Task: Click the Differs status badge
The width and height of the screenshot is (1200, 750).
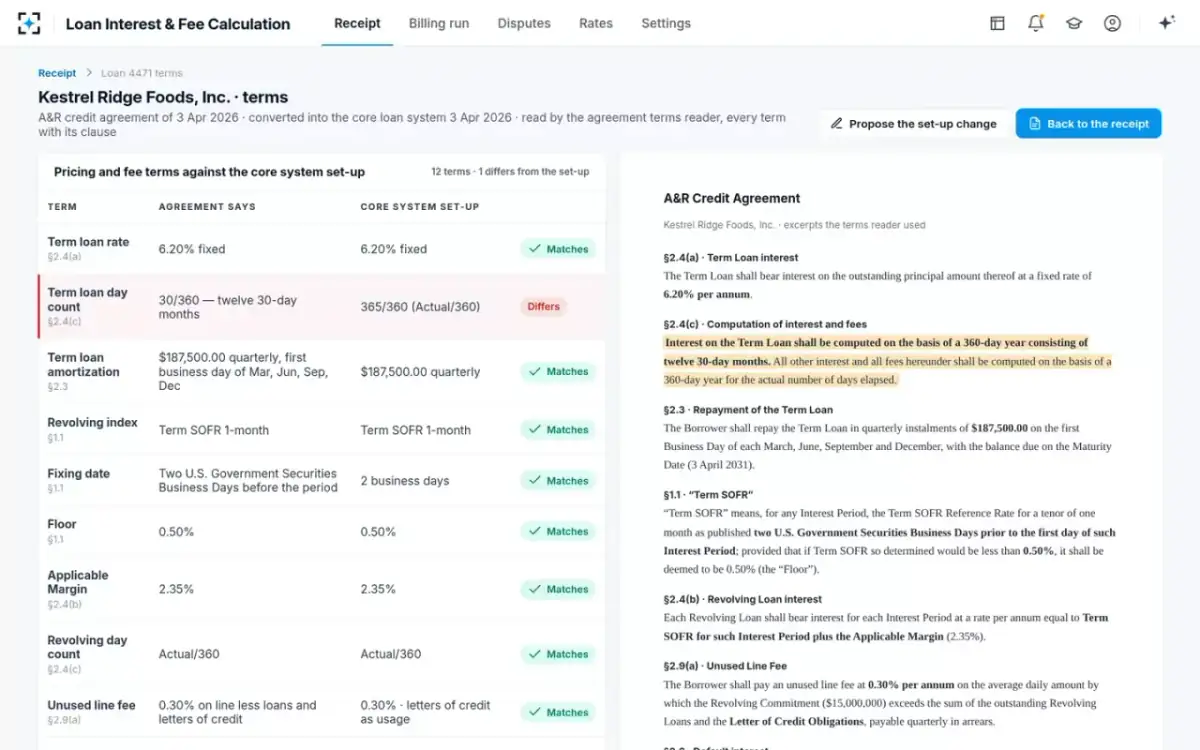Action: coord(543,307)
